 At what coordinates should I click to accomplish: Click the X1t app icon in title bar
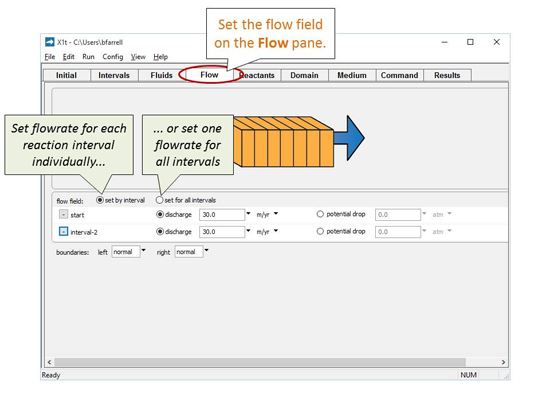50,42
